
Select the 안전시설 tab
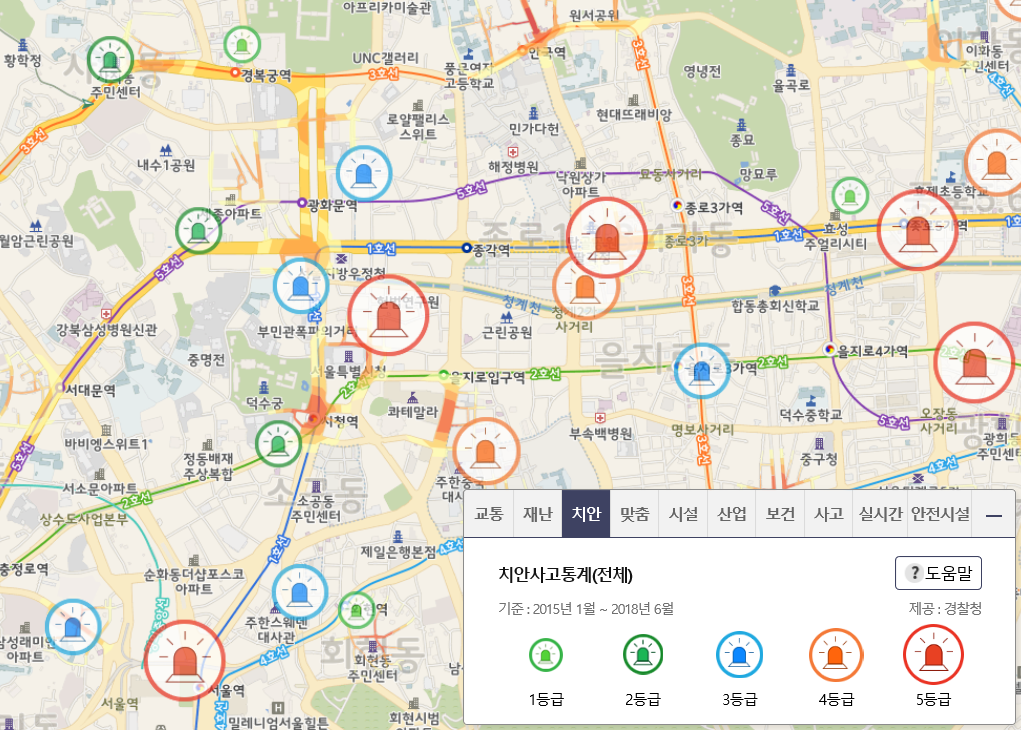pyautogui.click(x=940, y=515)
